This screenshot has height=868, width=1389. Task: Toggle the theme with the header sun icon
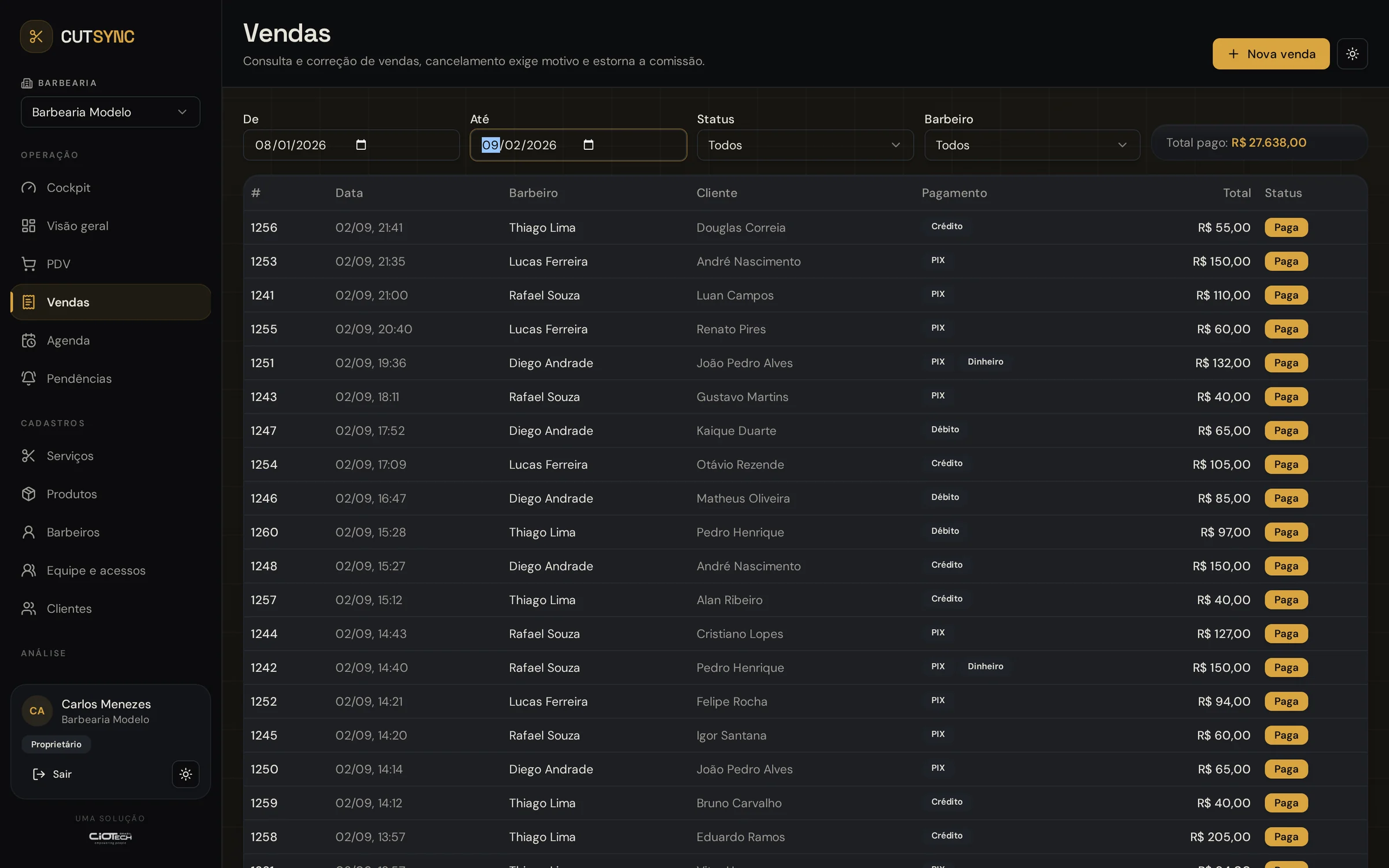[x=1353, y=54]
